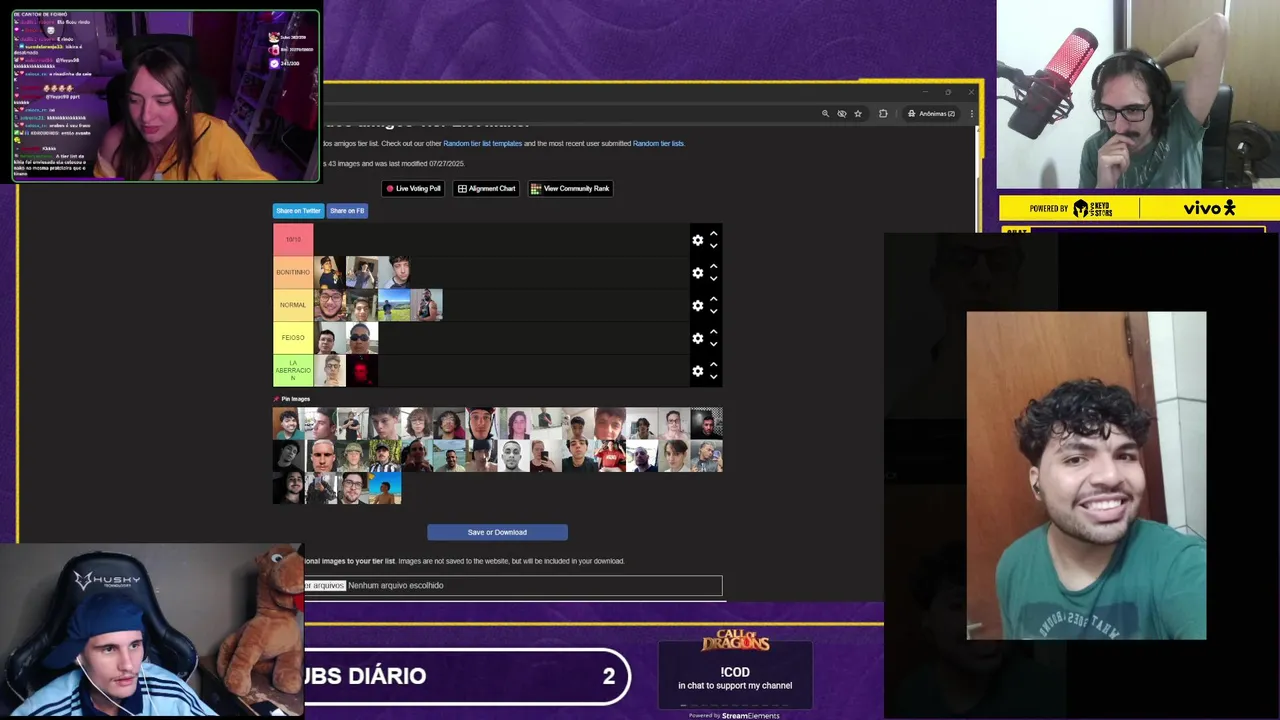Screen dimensions: 1280x720
Task: Move the BONITINHO row up with the arrow
Action: click(x=713, y=267)
